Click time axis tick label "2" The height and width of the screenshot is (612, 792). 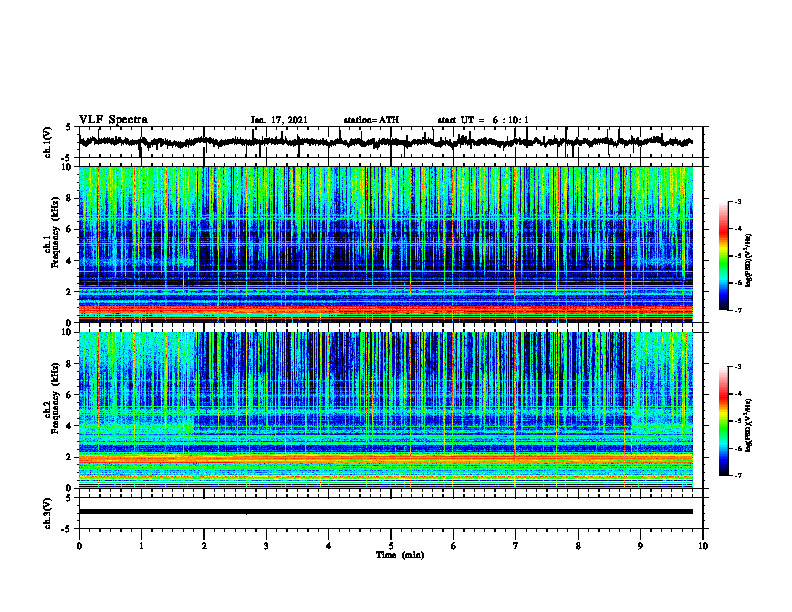[x=204, y=546]
